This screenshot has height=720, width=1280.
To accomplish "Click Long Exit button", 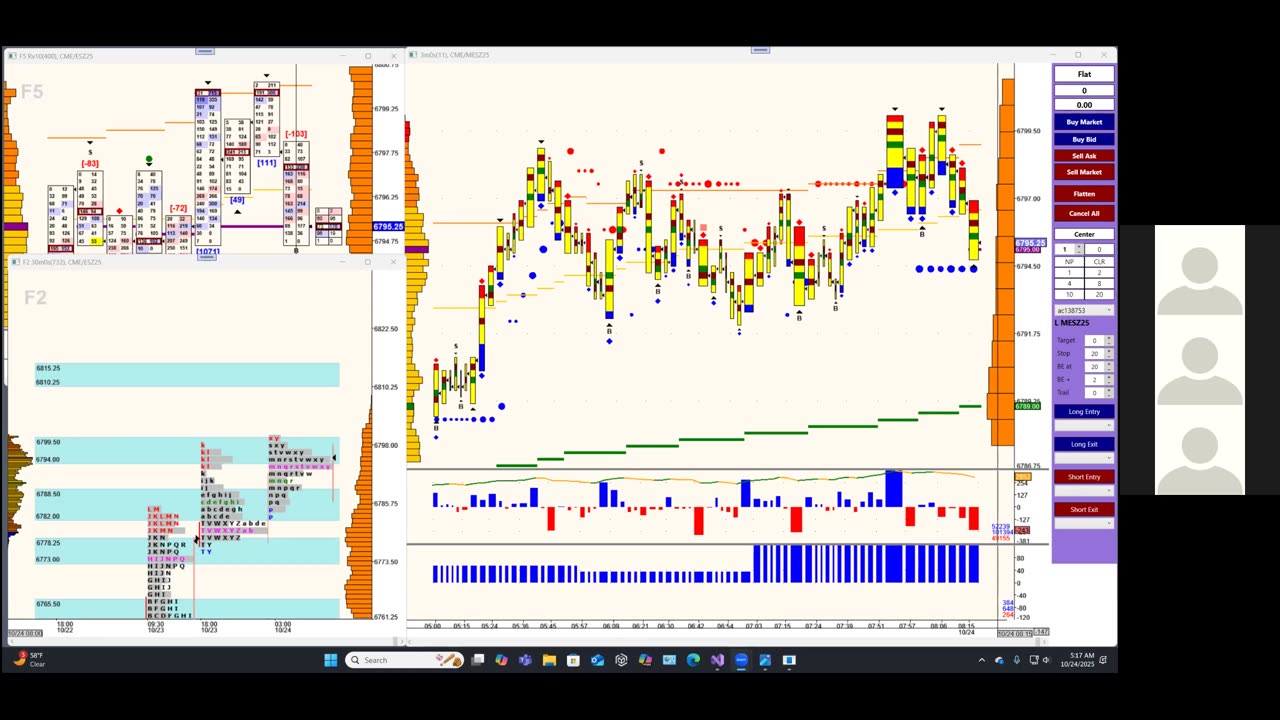I will coord(1084,444).
